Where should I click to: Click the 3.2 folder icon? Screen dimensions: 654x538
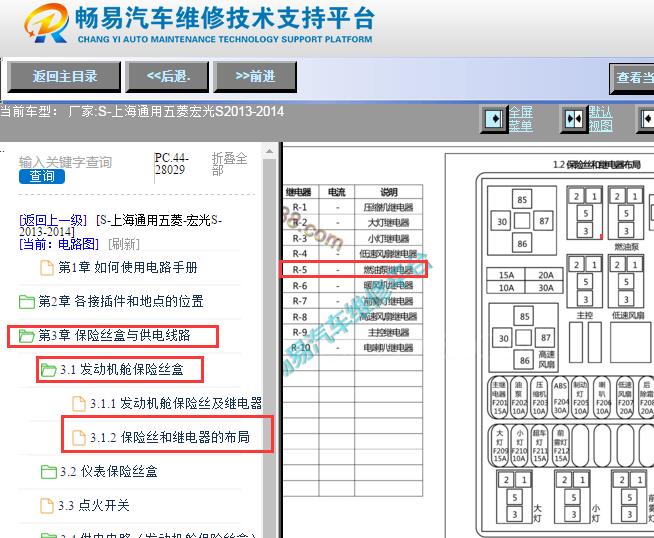point(48,472)
